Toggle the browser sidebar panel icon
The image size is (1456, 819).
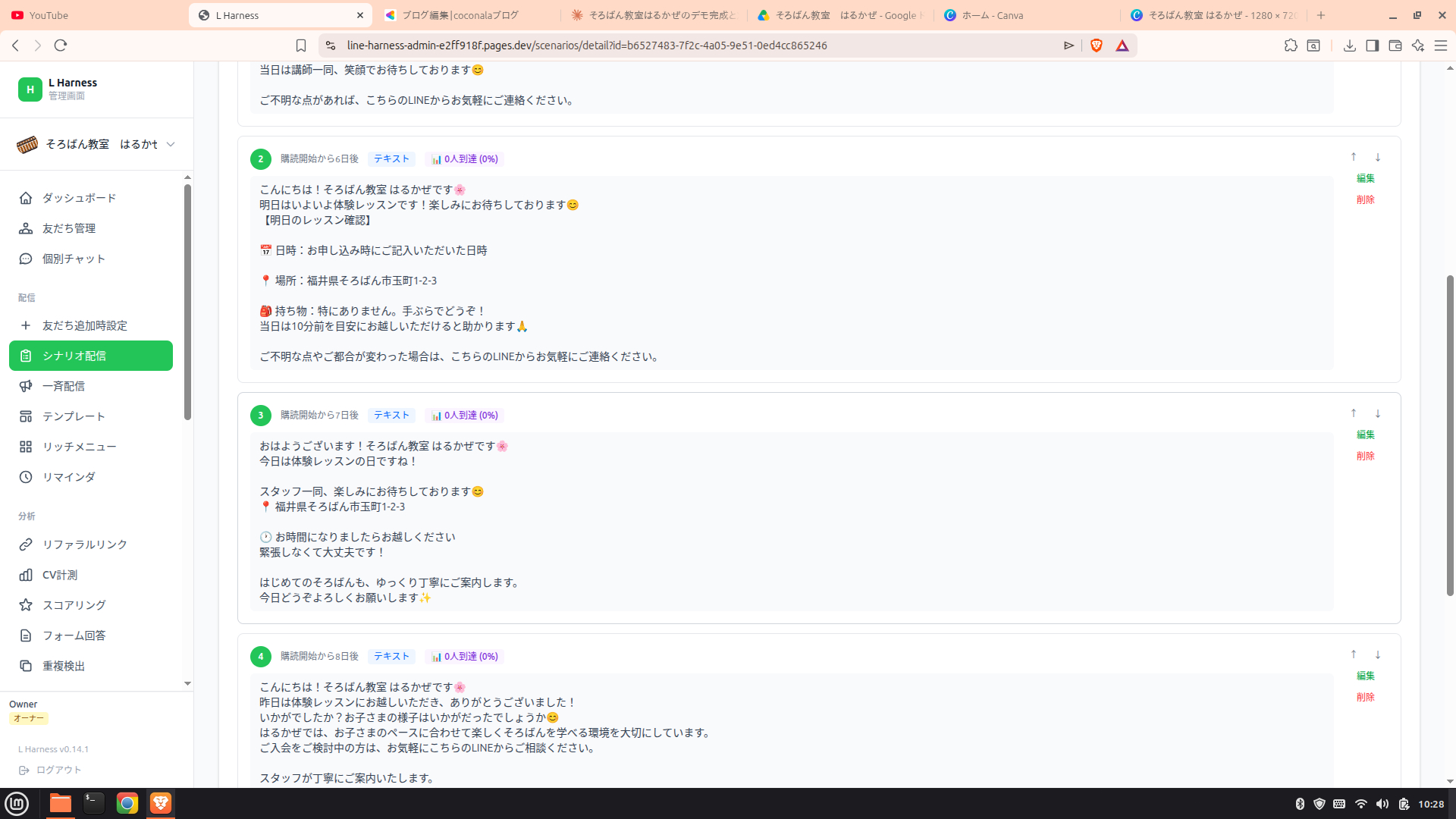tap(1372, 45)
